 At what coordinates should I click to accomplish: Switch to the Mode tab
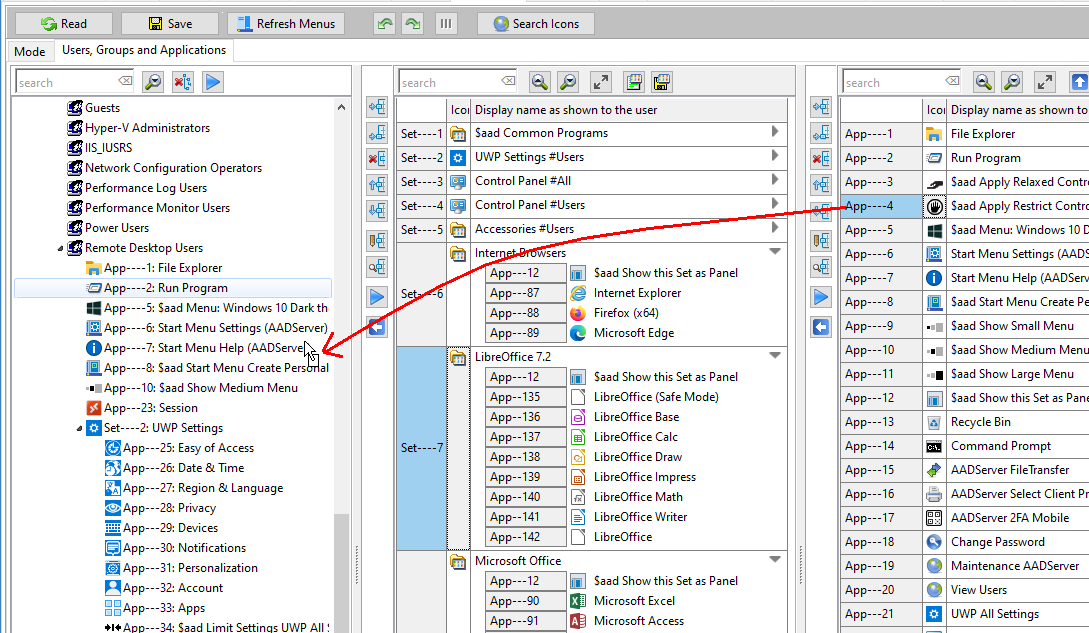coord(29,51)
